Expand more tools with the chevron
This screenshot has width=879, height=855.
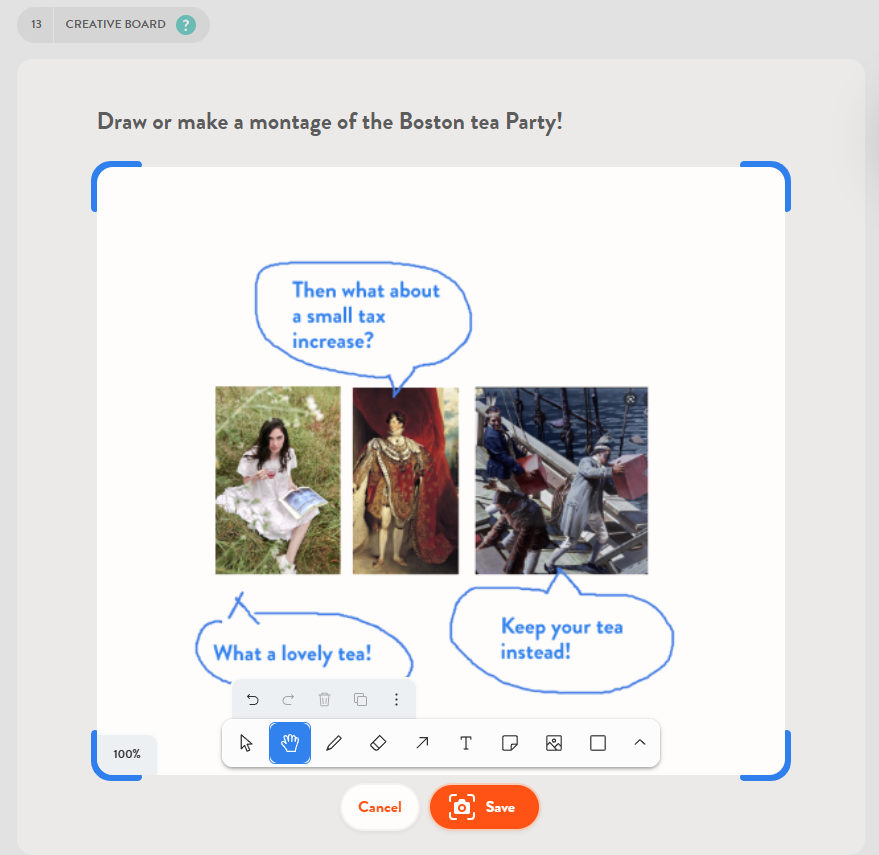[640, 743]
